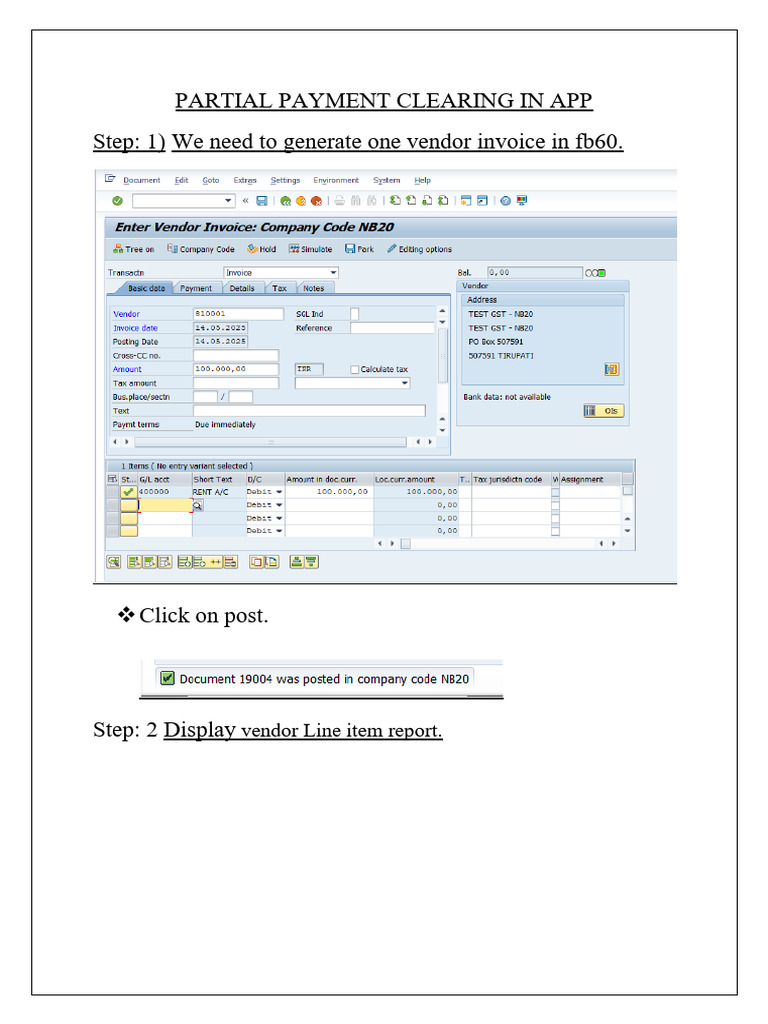Image resolution: width=768 pixels, height=1024 pixels.
Task: Click the Last page navigation icon
Action: point(443,200)
